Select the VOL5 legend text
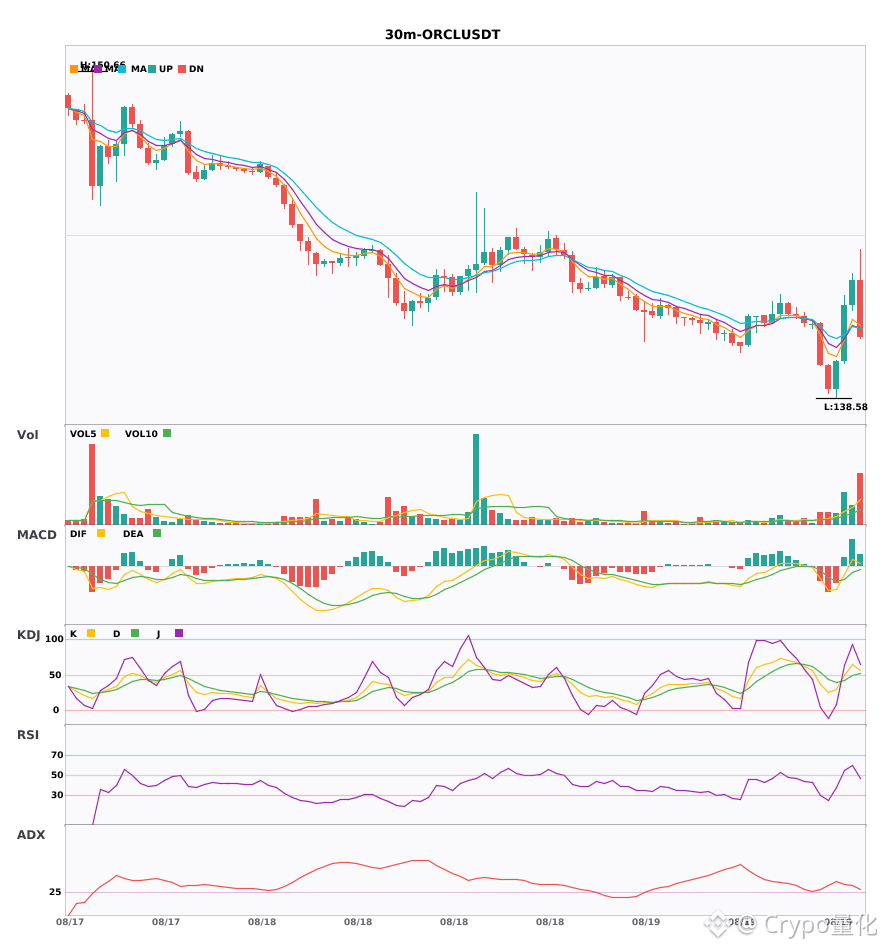Viewport: 885px width, 950px height. click(x=83, y=434)
